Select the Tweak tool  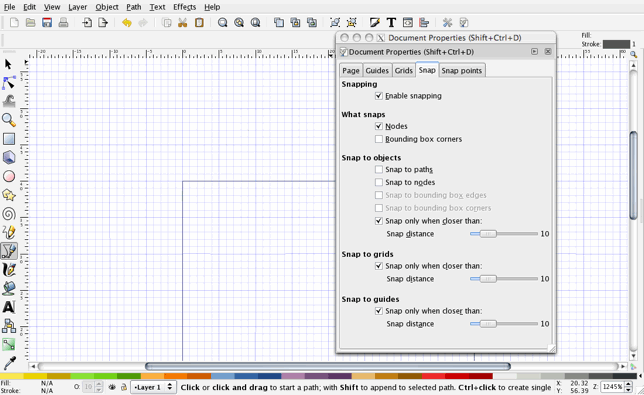click(9, 101)
